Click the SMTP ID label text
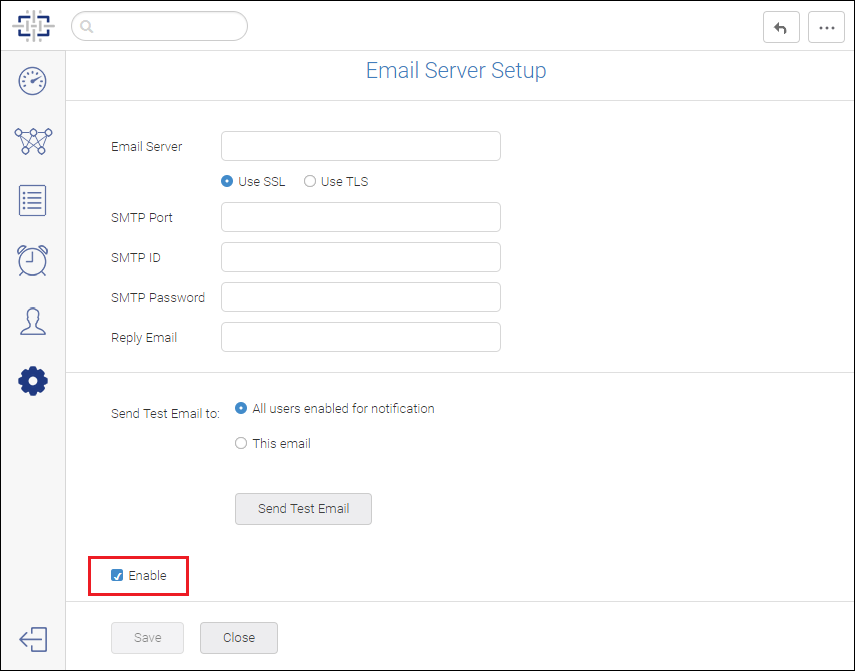 136,258
